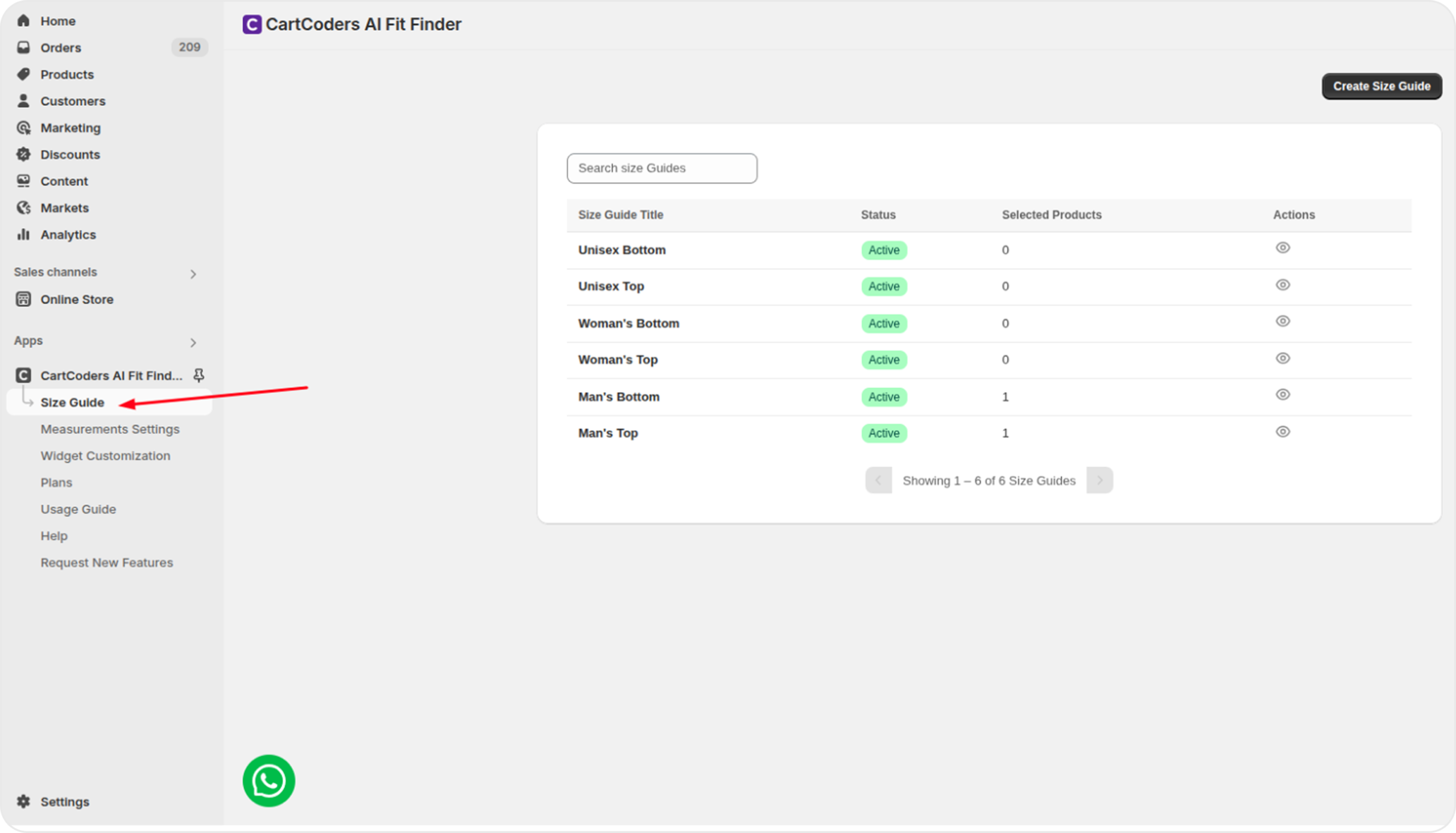Open Analytics bar chart icon
Screen dimensions: 1456x833
coord(23,234)
